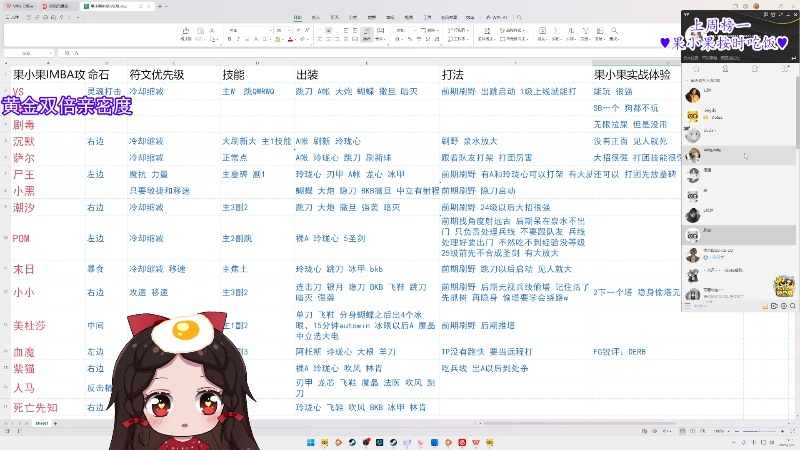This screenshot has height=450, width=800.
Task: Click the search icon at chat panel bottom
Action: click(x=793, y=306)
